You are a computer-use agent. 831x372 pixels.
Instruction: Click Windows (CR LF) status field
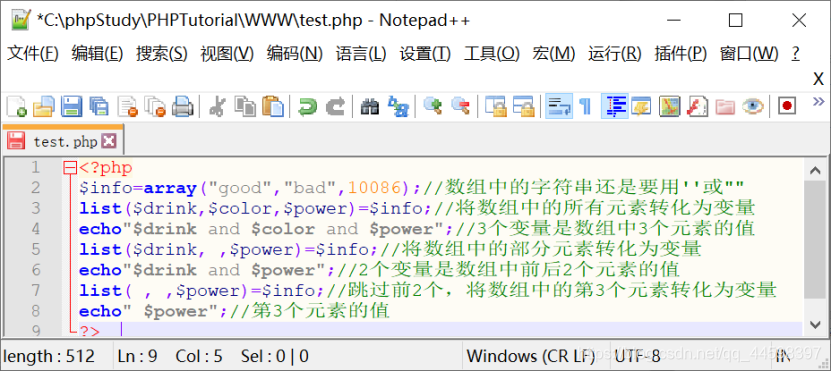[x=531, y=356]
